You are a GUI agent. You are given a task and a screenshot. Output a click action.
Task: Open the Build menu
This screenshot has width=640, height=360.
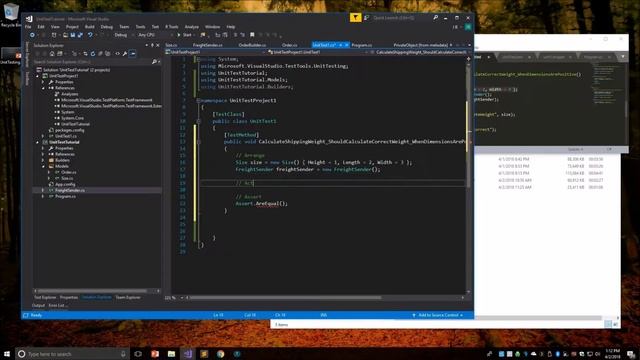[89, 27]
